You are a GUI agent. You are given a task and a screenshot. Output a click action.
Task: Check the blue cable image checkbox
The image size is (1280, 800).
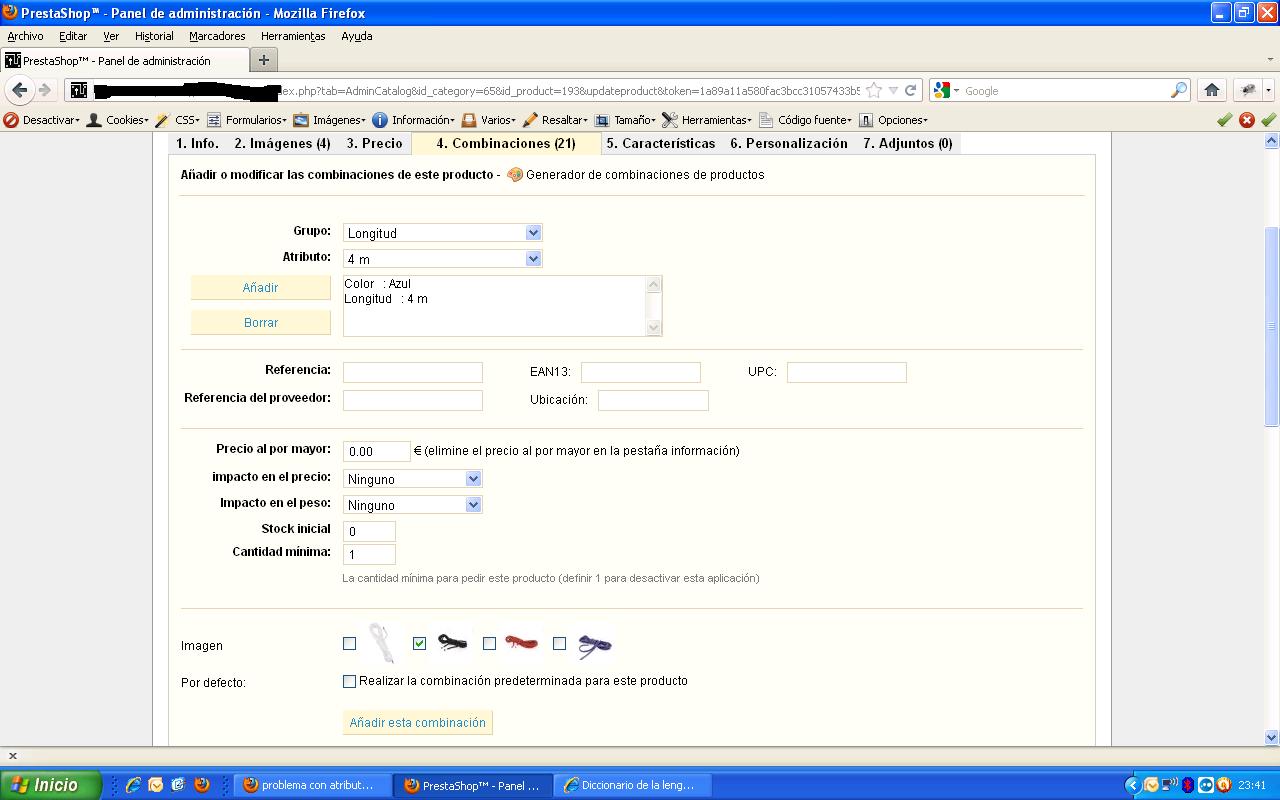(559, 644)
